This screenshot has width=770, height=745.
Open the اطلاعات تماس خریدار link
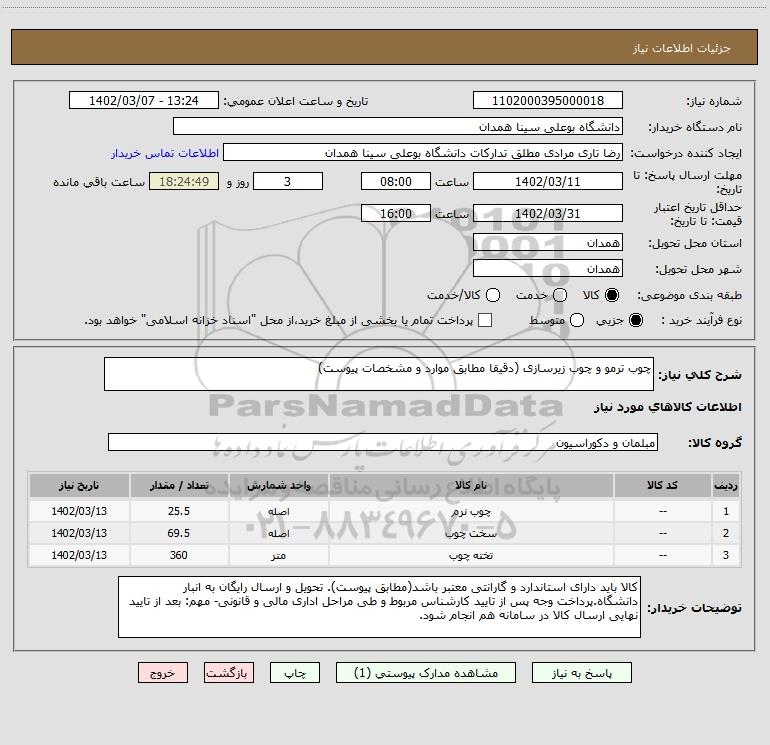click(x=165, y=153)
